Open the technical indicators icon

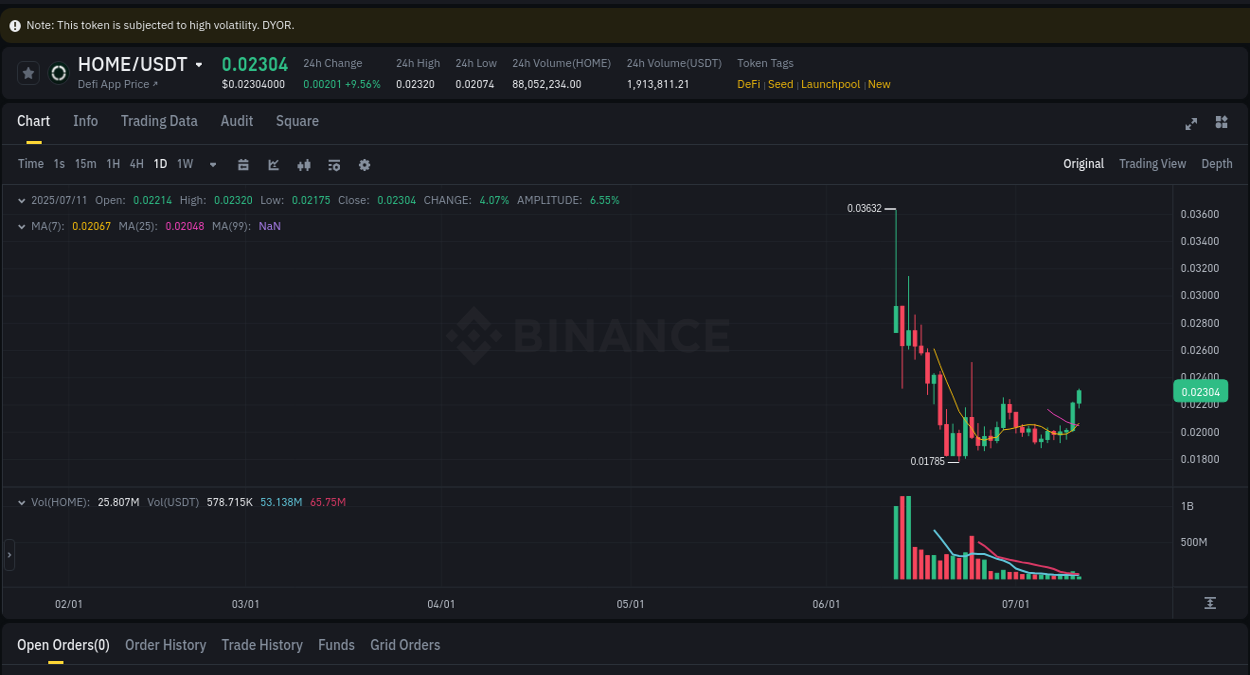[333, 164]
